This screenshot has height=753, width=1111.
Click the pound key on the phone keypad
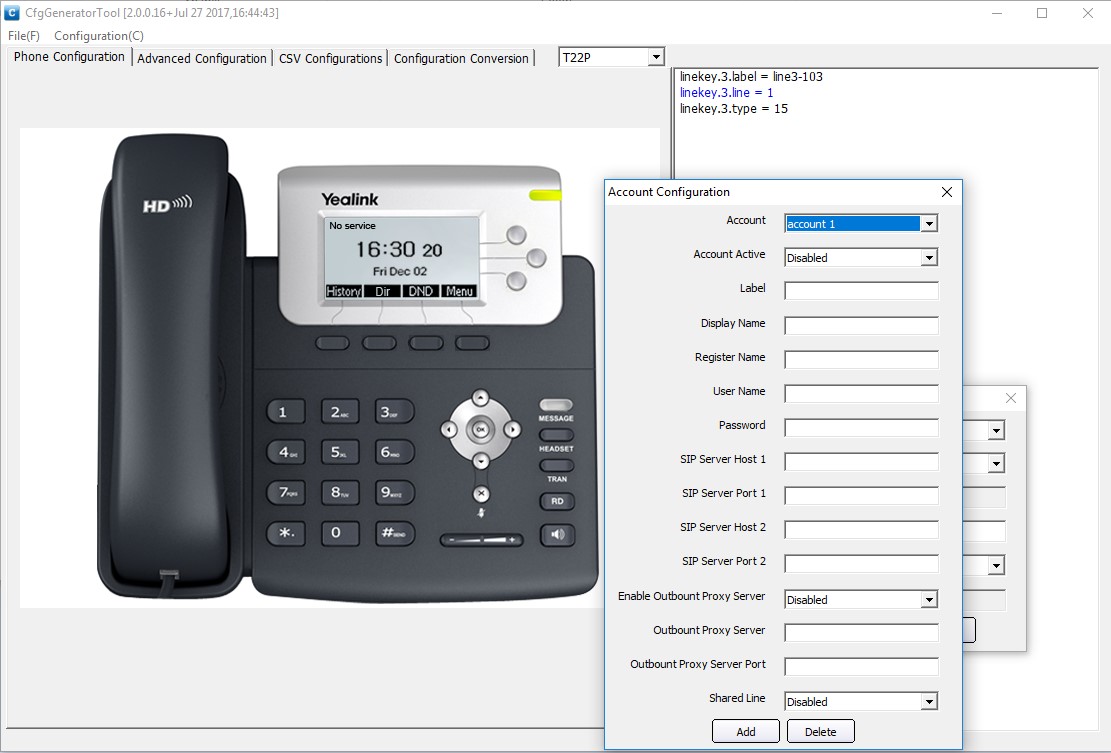point(394,533)
